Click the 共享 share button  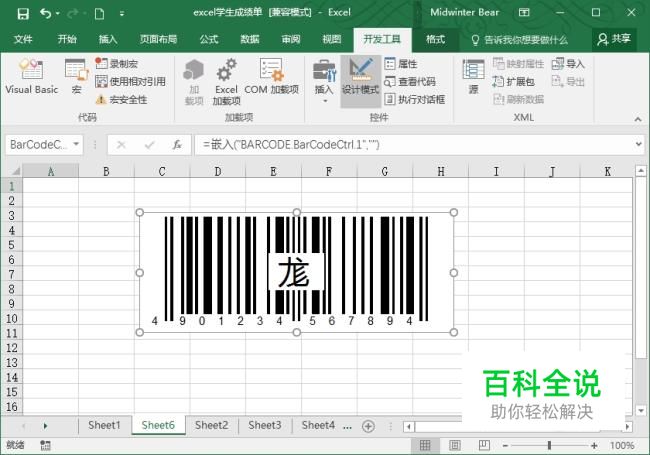[x=614, y=39]
